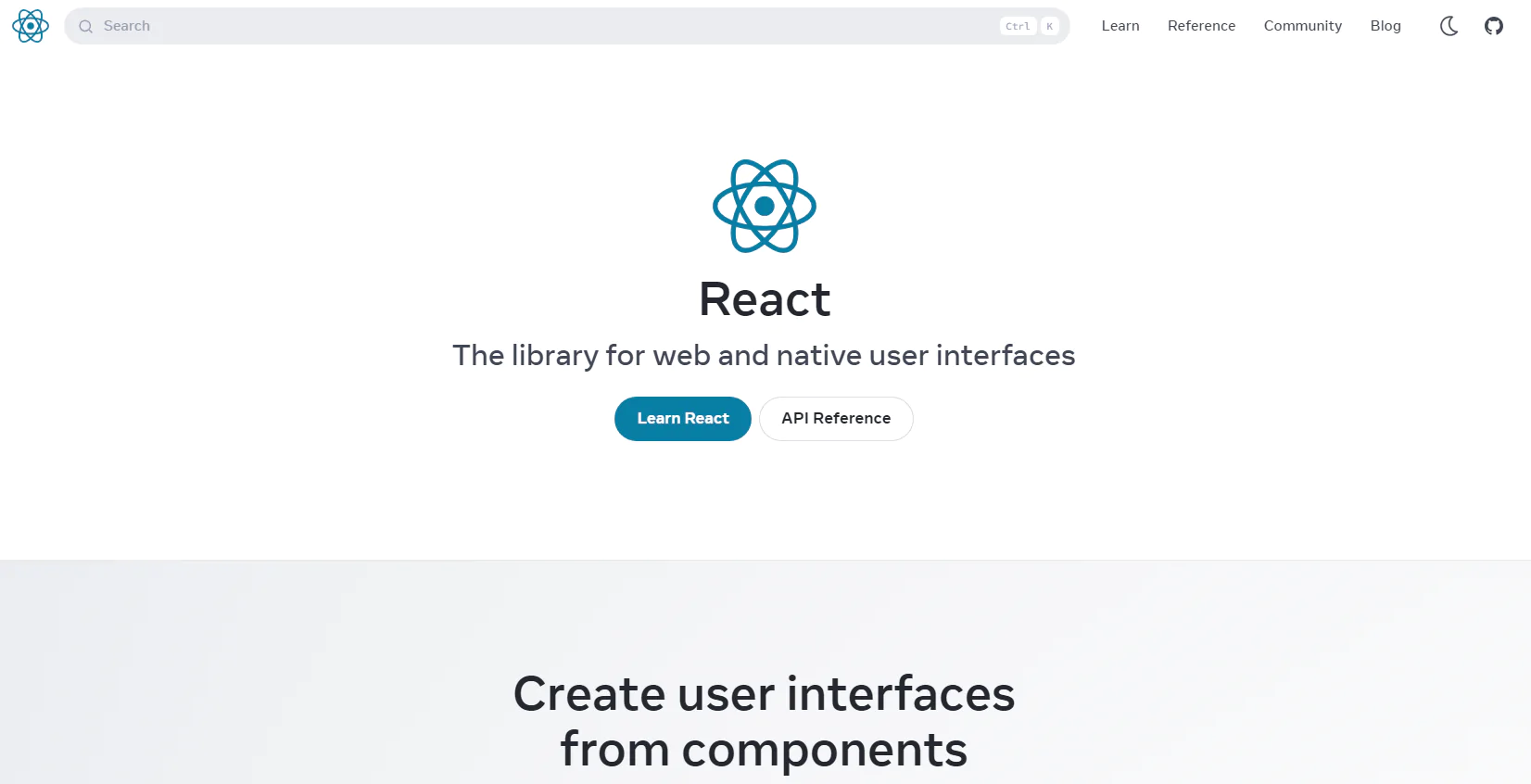Open the Community nav item

click(1303, 26)
